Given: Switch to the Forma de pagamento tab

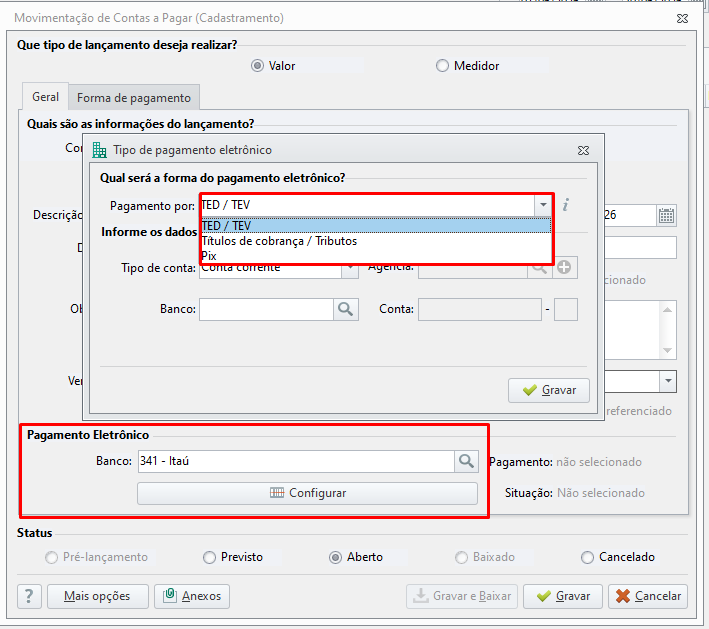Looking at the screenshot, I should pos(134,98).
